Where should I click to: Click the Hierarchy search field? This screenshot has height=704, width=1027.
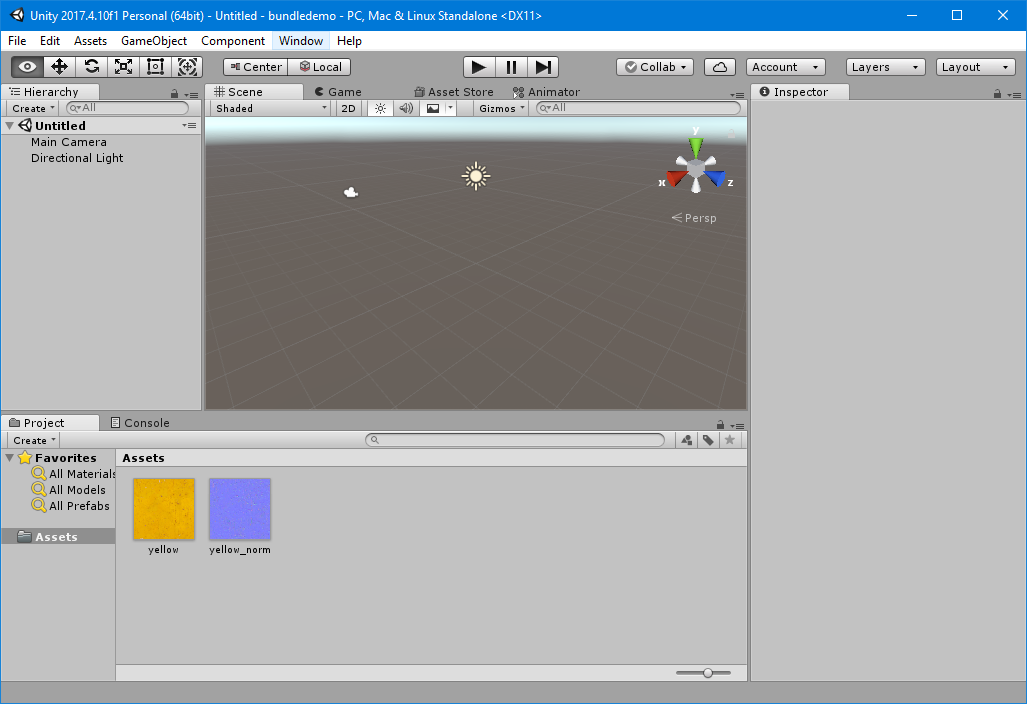[x=127, y=108]
